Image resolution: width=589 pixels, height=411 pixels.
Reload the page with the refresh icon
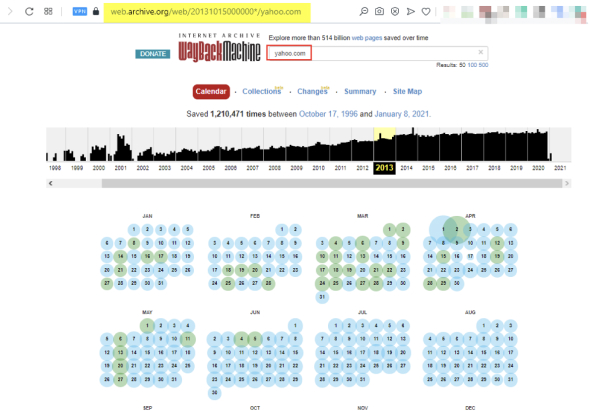tap(29, 12)
